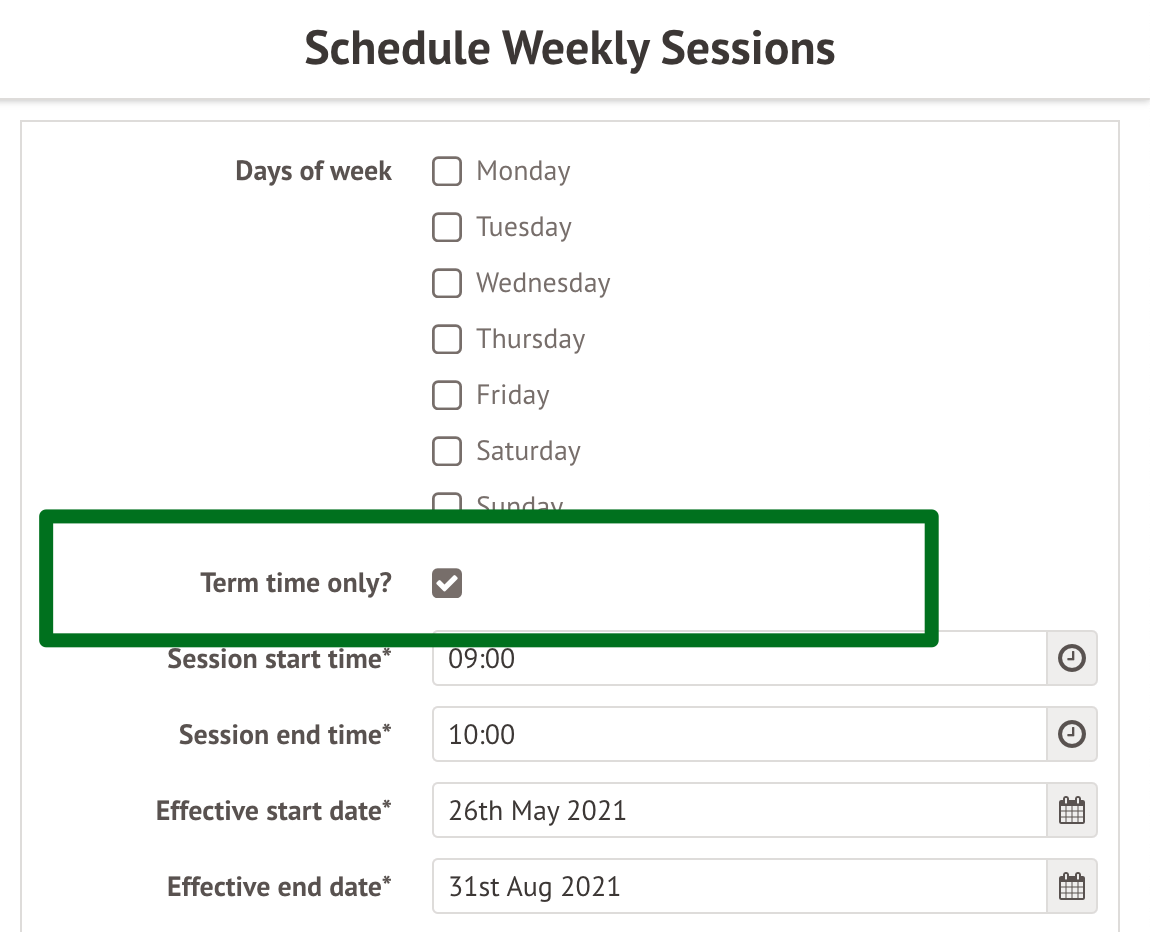Open the Session start time clock picker
The width and height of the screenshot is (1150, 932).
tap(1071, 659)
